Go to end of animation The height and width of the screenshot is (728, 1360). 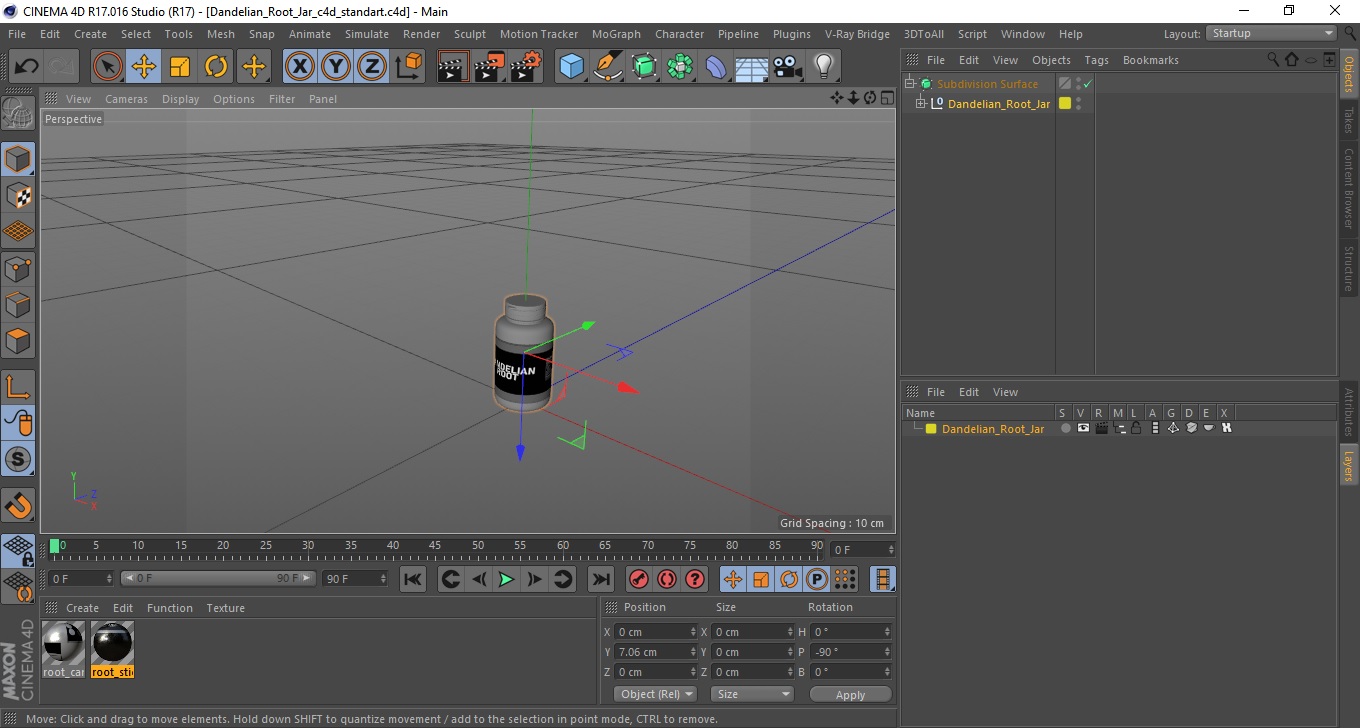click(600, 579)
